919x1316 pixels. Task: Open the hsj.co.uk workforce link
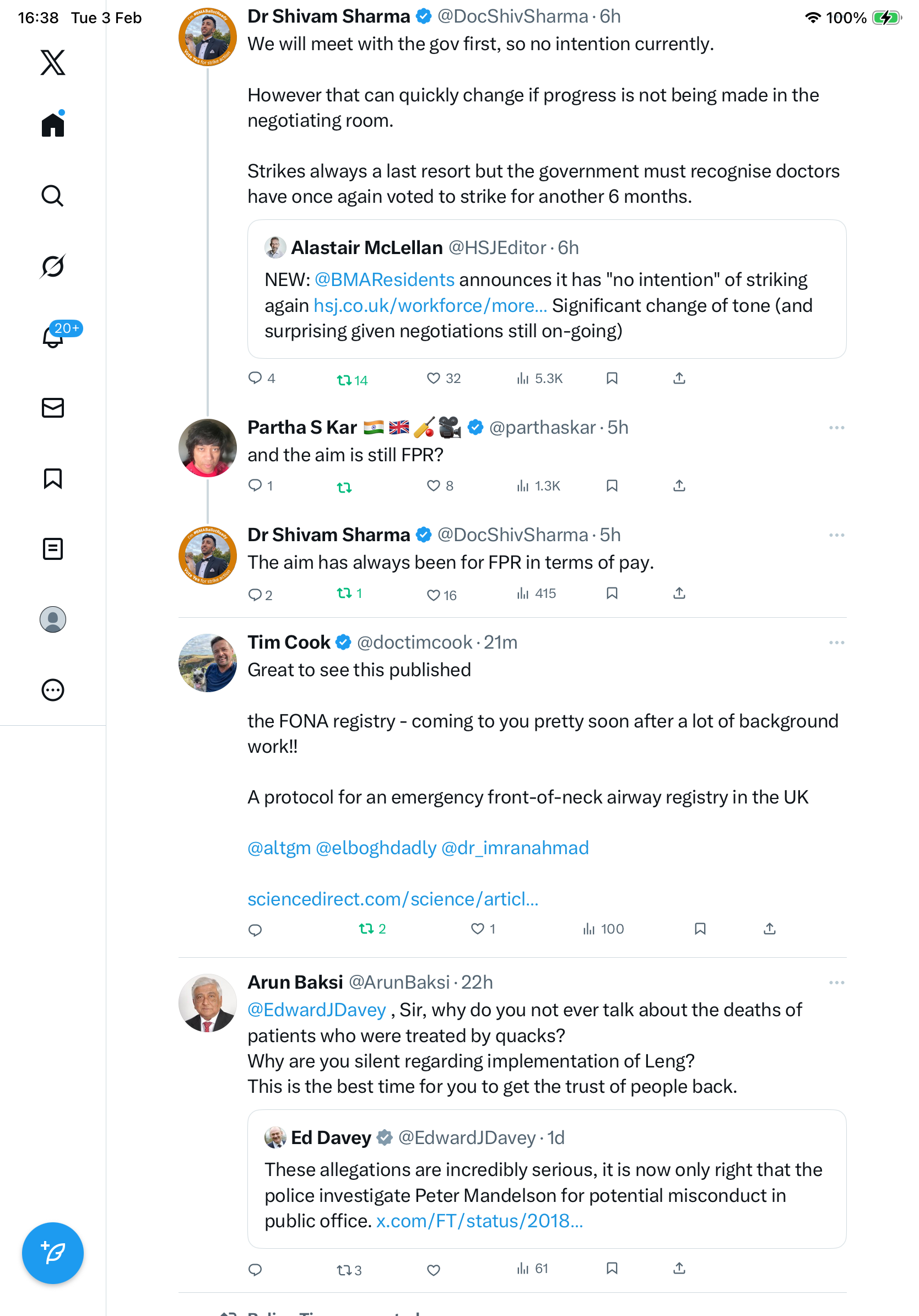click(x=430, y=305)
